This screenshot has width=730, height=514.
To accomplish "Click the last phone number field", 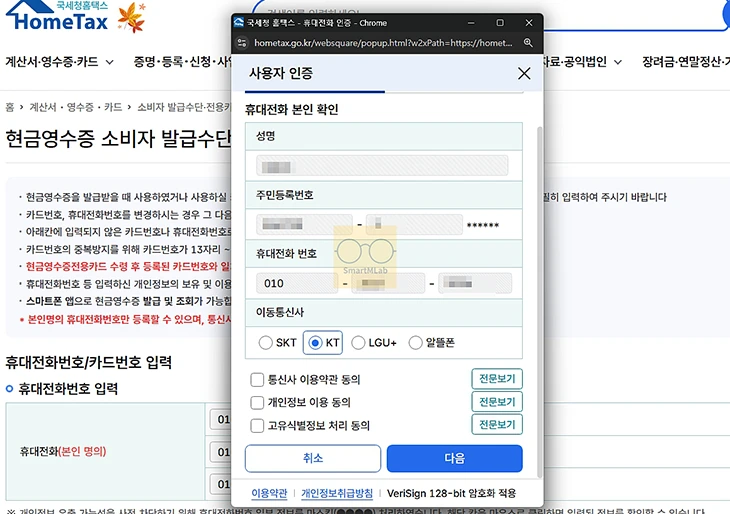I will click(475, 283).
